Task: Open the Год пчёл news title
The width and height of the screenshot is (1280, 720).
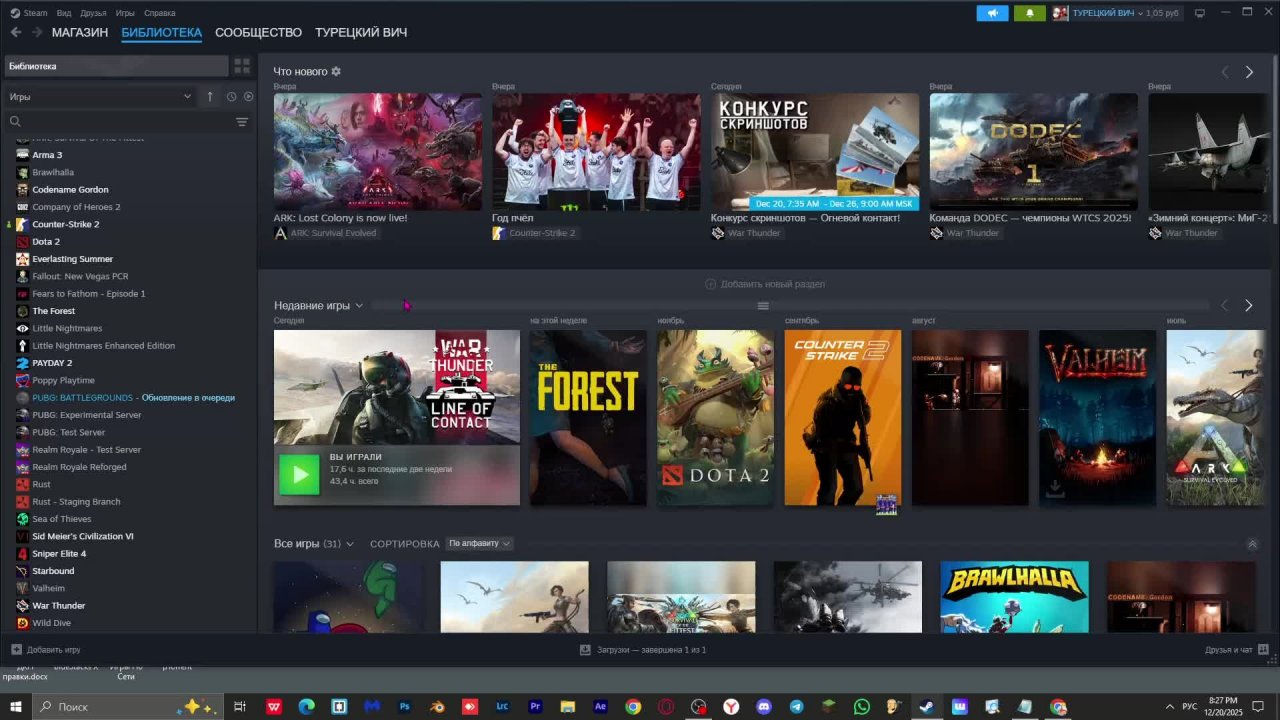Action: coord(512,218)
